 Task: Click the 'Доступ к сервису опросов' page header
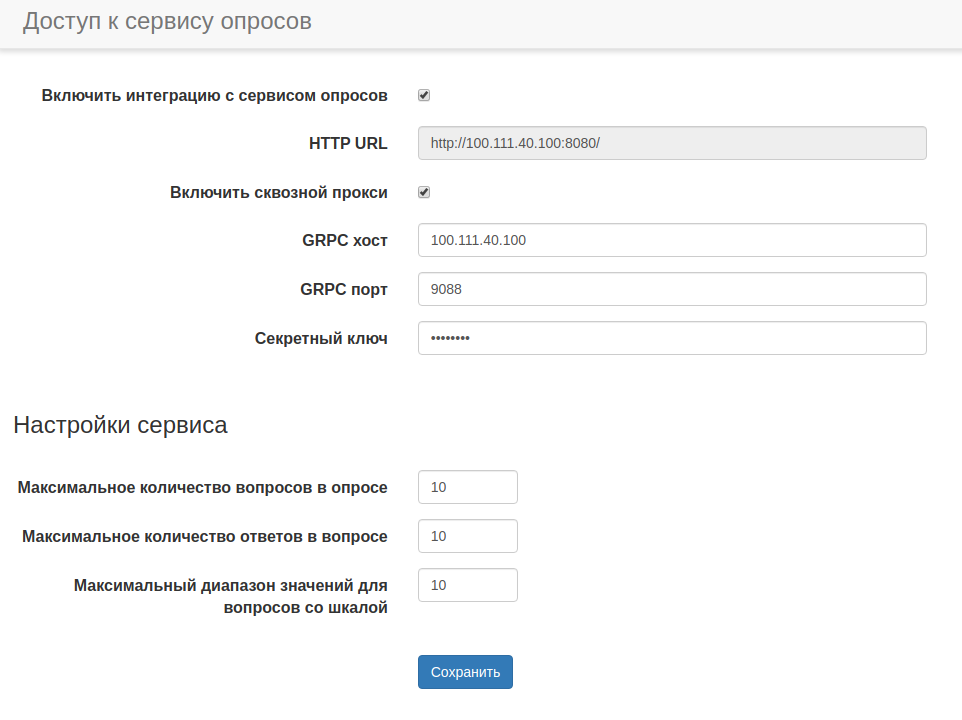coord(167,22)
